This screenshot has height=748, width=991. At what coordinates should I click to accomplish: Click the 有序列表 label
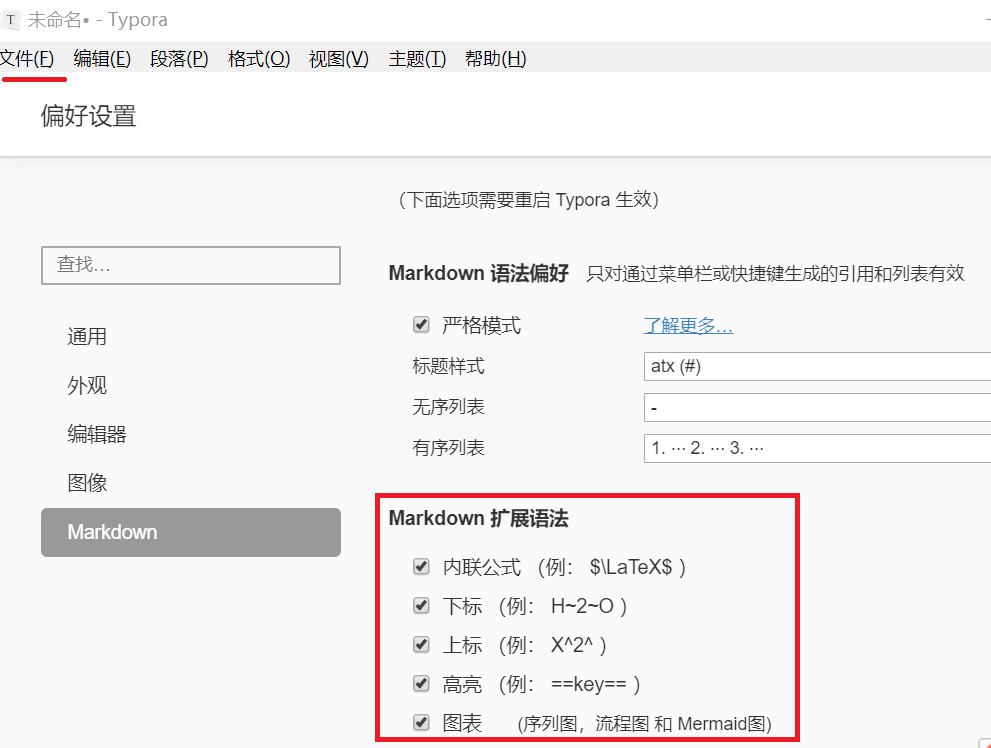(x=448, y=448)
